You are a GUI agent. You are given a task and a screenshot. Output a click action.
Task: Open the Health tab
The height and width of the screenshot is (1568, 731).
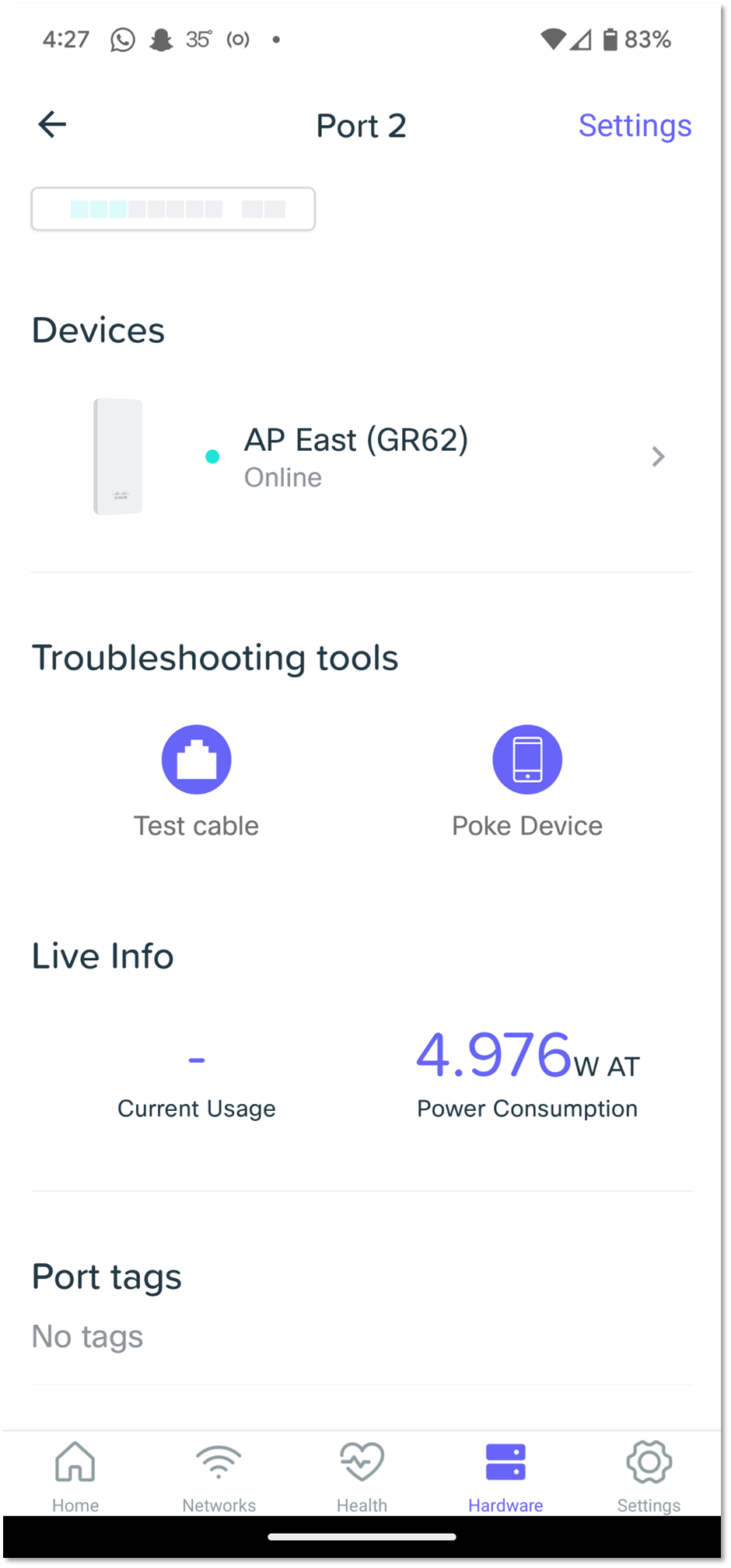coord(362,1475)
